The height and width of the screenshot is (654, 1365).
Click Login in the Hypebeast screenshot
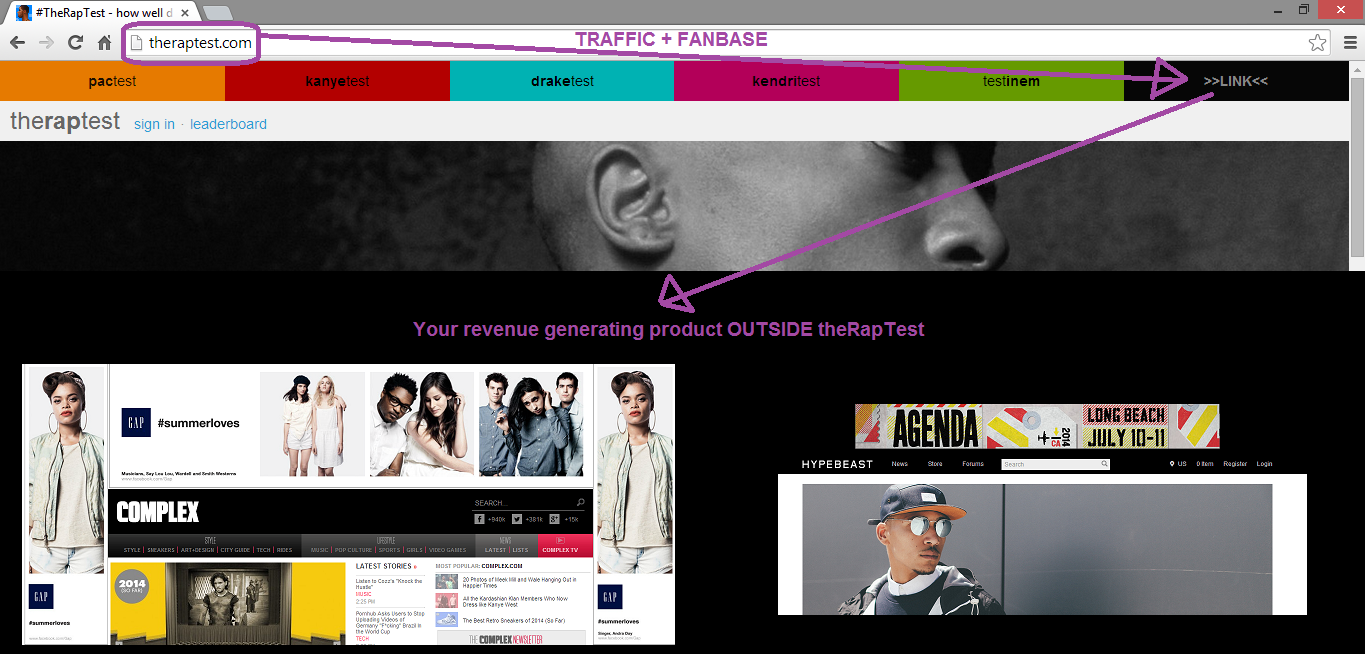click(x=1265, y=464)
